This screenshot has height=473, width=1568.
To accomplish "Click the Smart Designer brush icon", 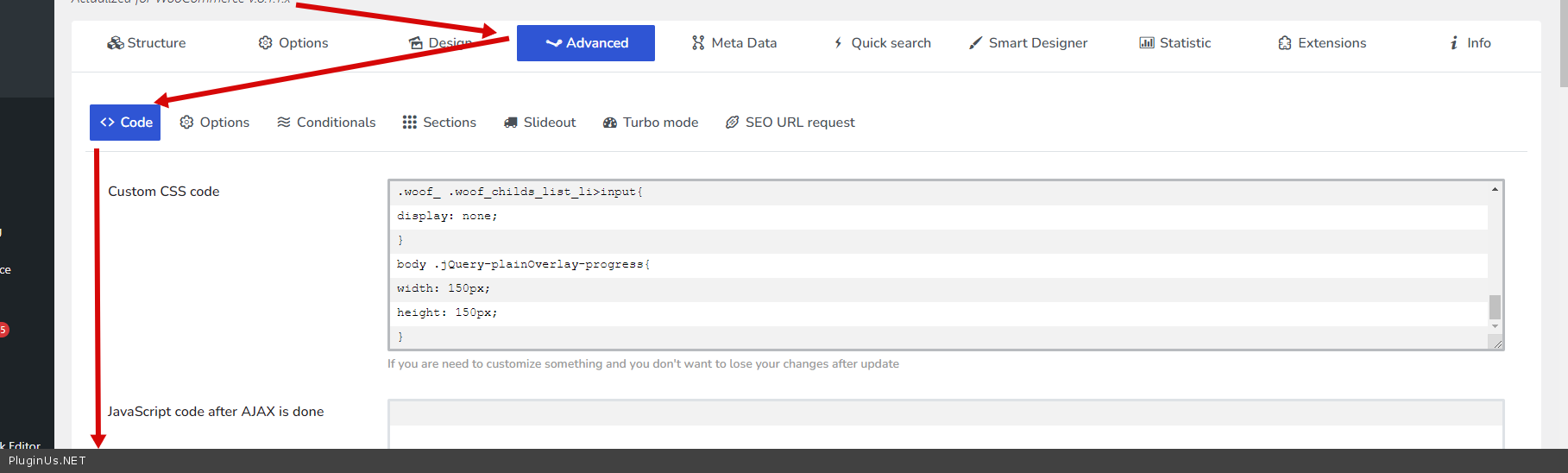I will 975,43.
